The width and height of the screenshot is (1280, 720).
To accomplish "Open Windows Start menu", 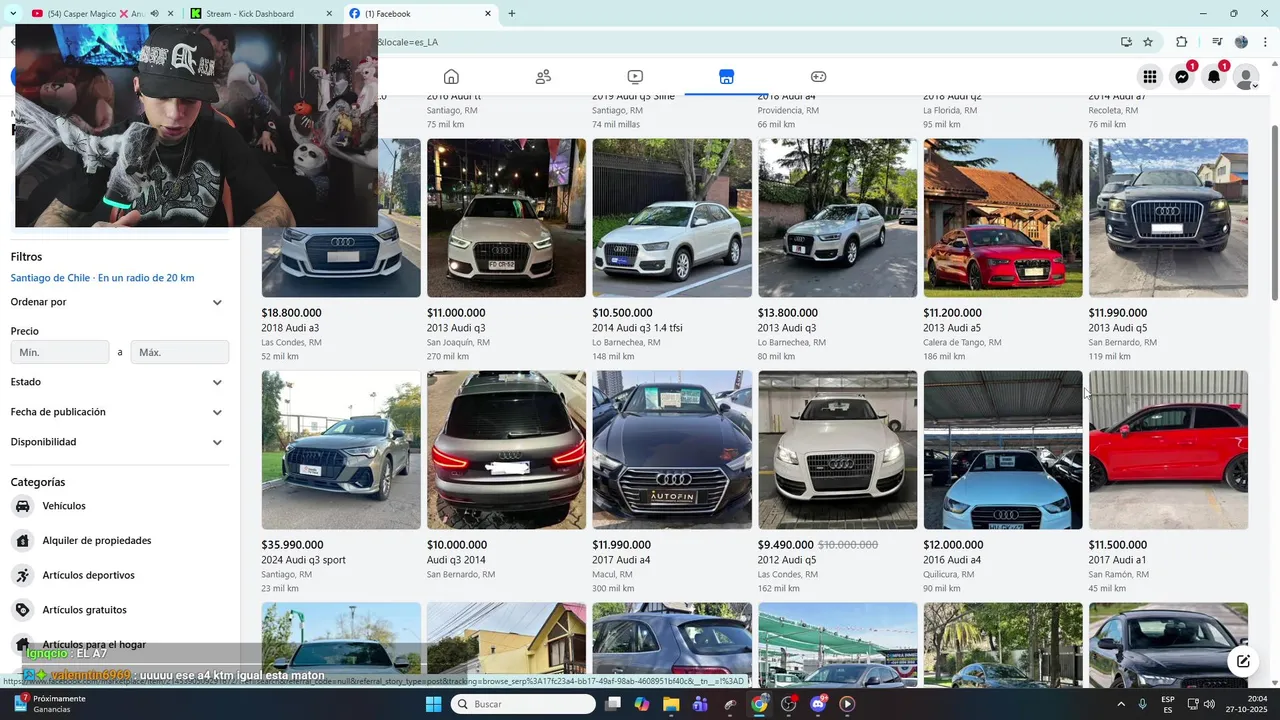I will tap(433, 704).
